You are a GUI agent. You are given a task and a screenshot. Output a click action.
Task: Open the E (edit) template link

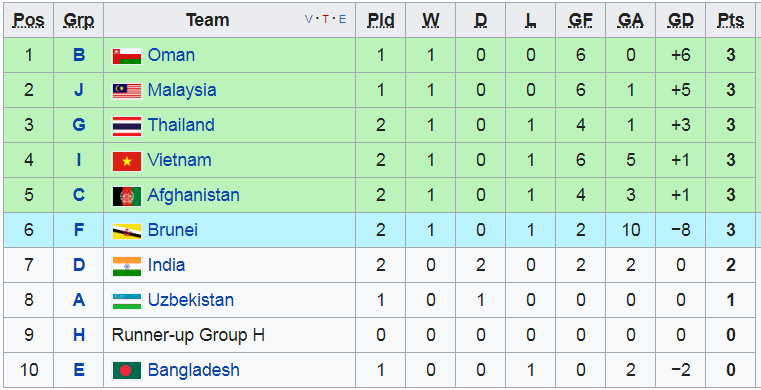pyautogui.click(x=343, y=19)
